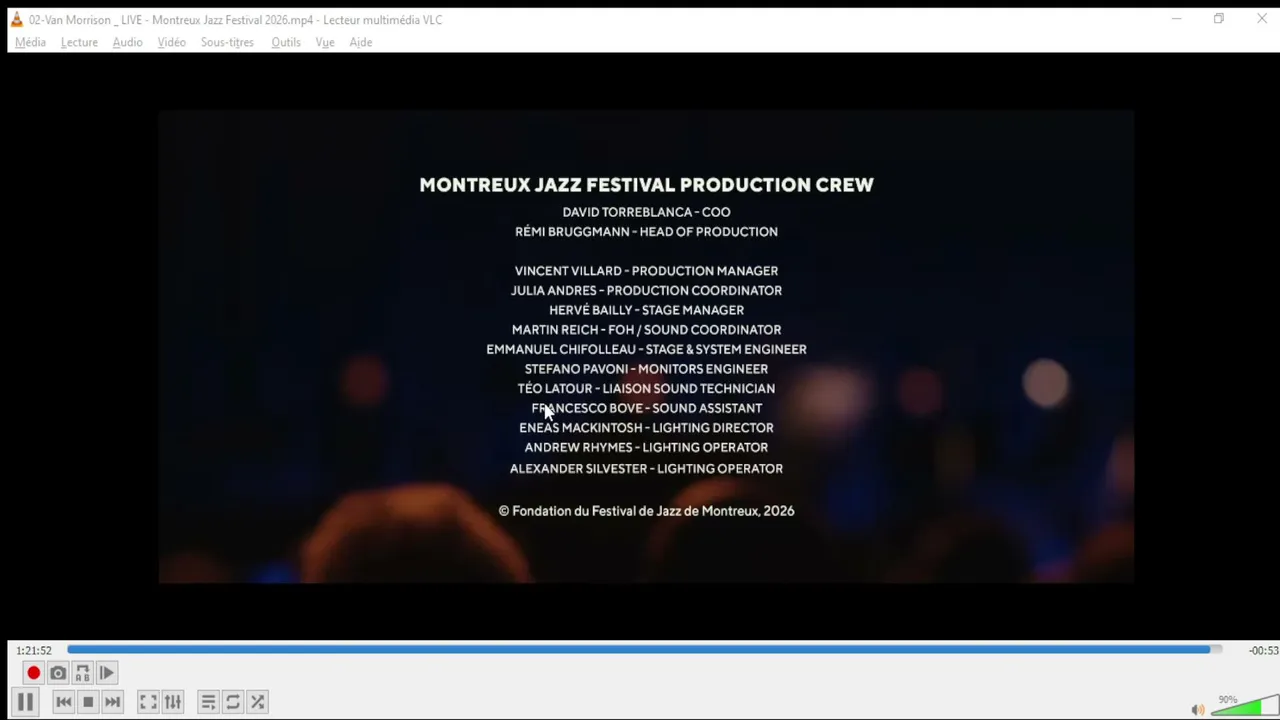The width and height of the screenshot is (1280, 720).
Task: Click the credit 'ALEXANDER SILVESTER - LIGHTING OPERATOR'
Action: tap(646, 468)
